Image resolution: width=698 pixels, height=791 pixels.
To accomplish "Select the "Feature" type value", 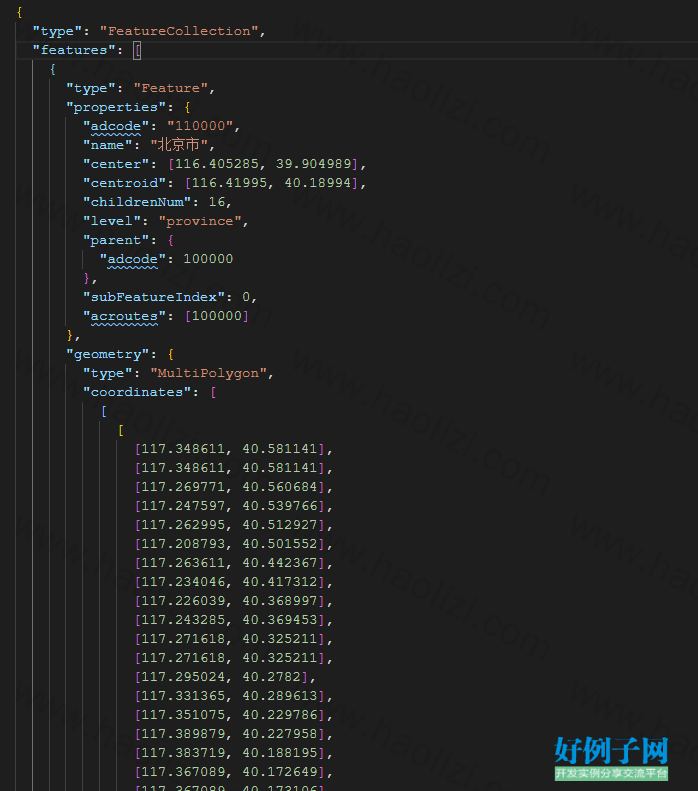I will tap(170, 88).
